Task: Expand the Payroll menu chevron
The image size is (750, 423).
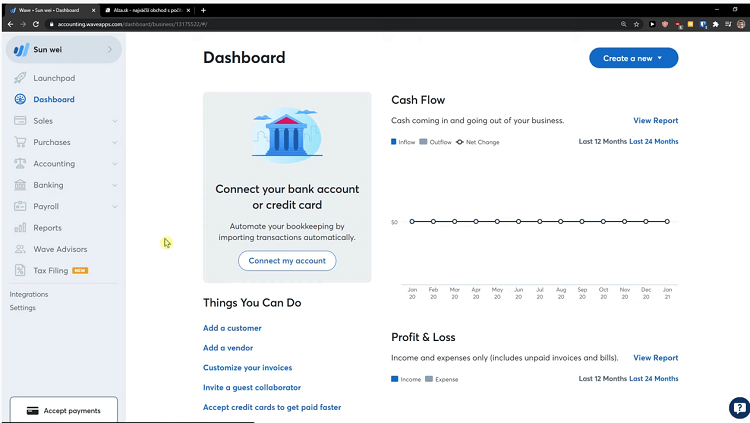Action: click(x=115, y=207)
